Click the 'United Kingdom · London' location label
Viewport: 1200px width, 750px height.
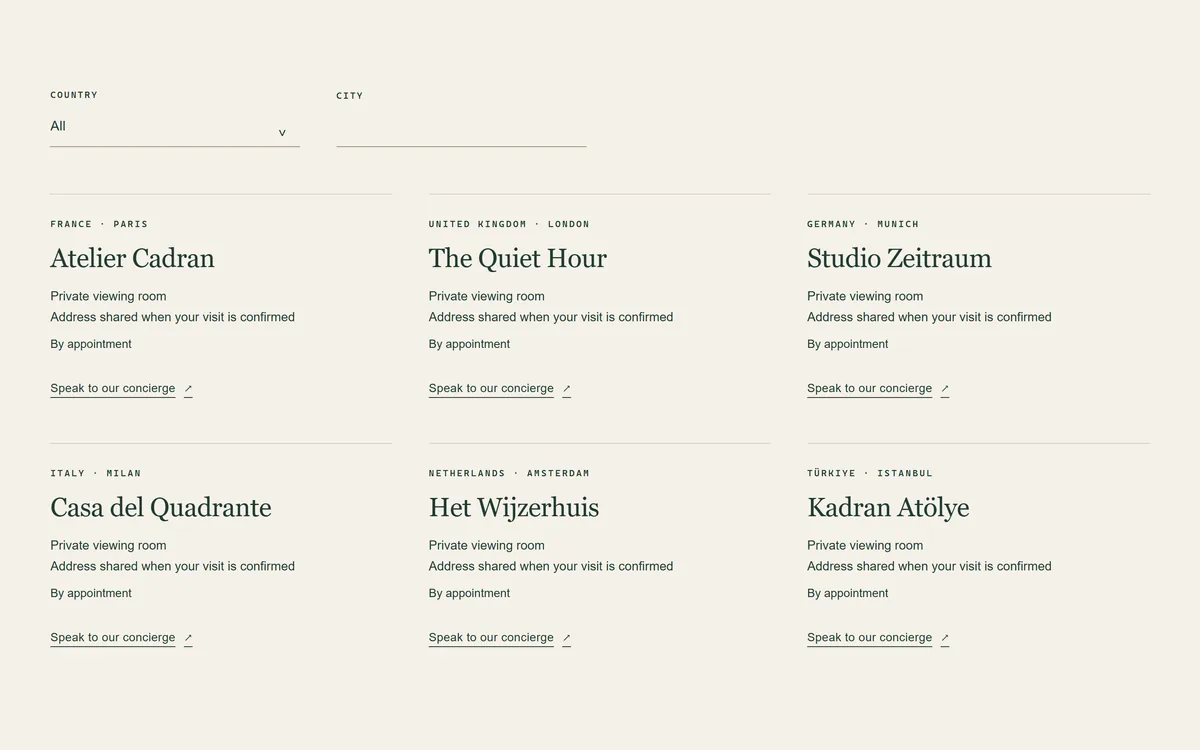pyautogui.click(x=509, y=224)
